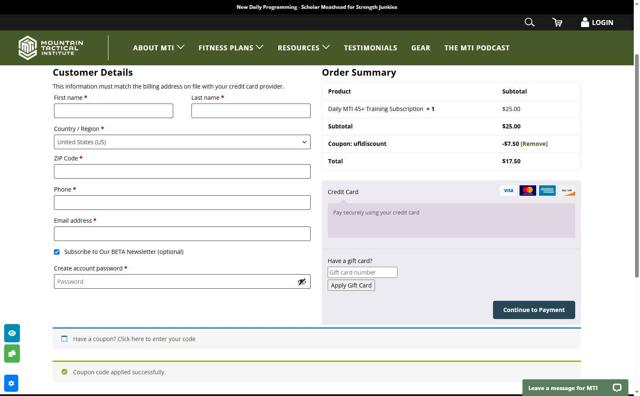Click the LOGIN user icon

click(x=585, y=22)
